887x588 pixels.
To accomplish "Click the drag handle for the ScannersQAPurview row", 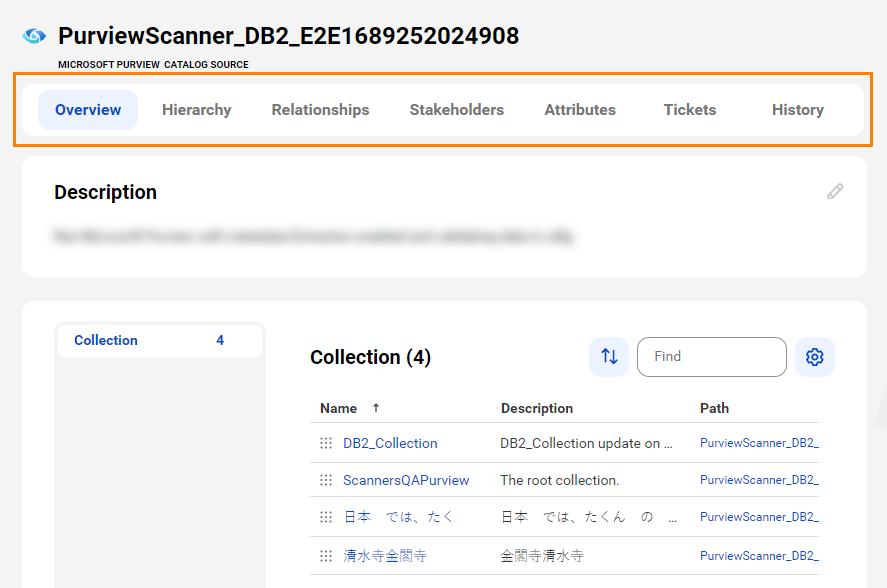I will [326, 480].
